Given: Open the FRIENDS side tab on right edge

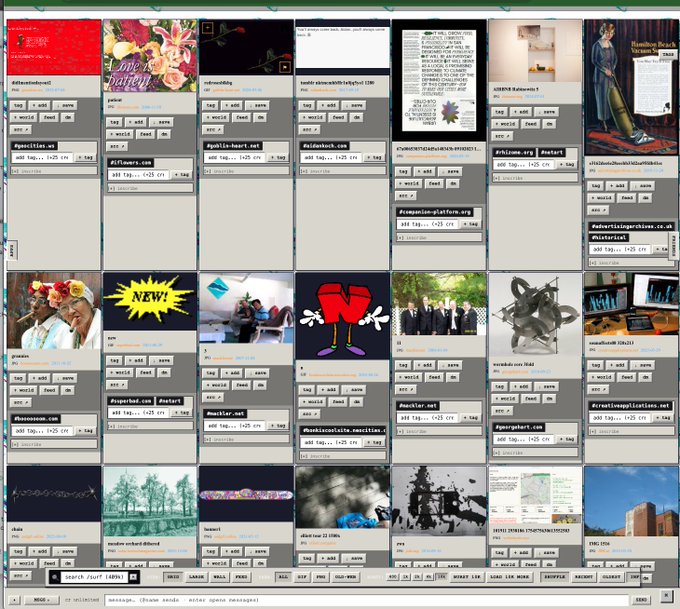Looking at the screenshot, I should (673, 246).
